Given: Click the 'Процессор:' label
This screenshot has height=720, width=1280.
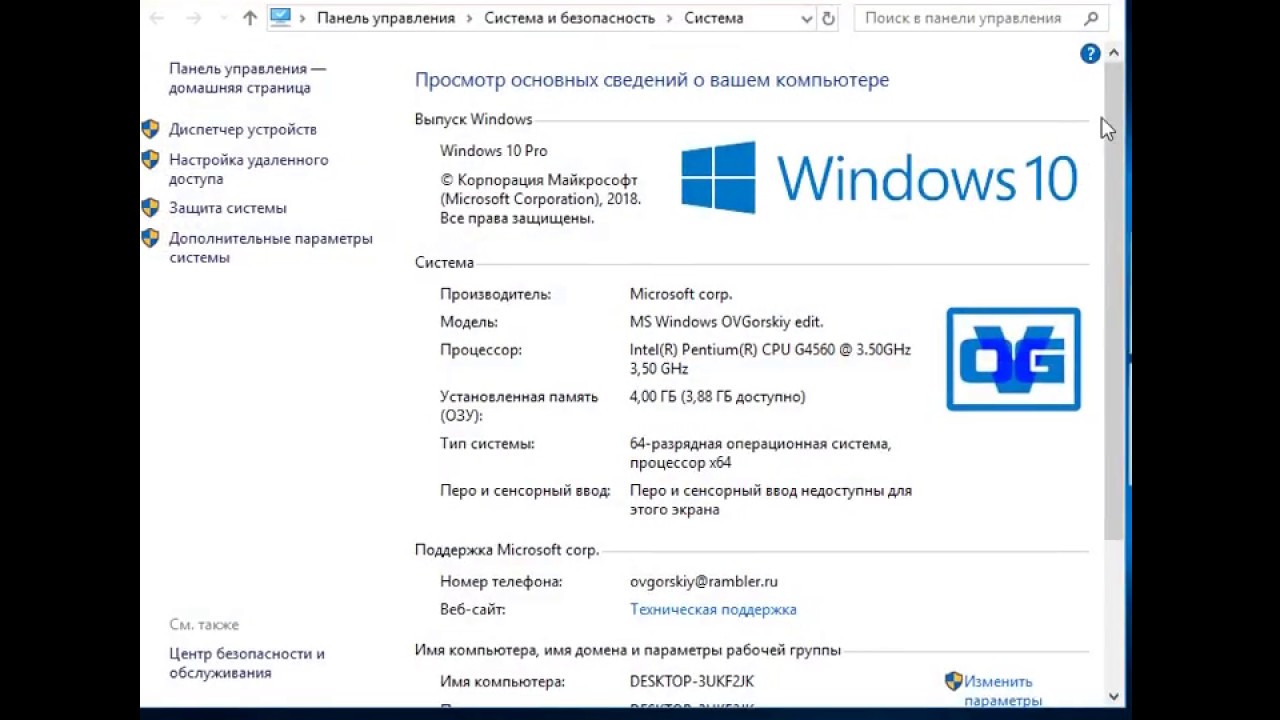Looking at the screenshot, I should point(481,350).
